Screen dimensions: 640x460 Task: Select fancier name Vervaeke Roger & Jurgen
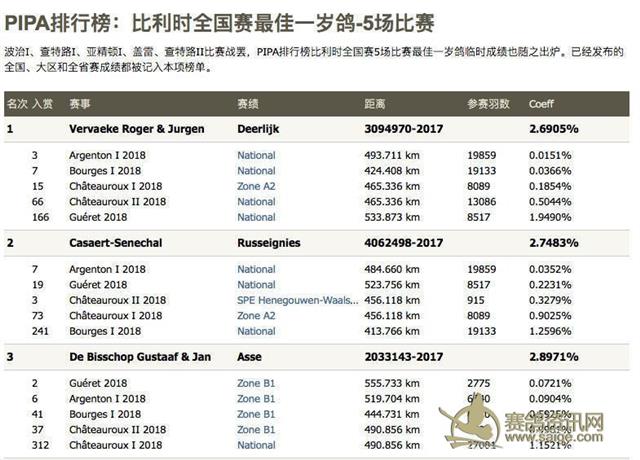[137, 129]
